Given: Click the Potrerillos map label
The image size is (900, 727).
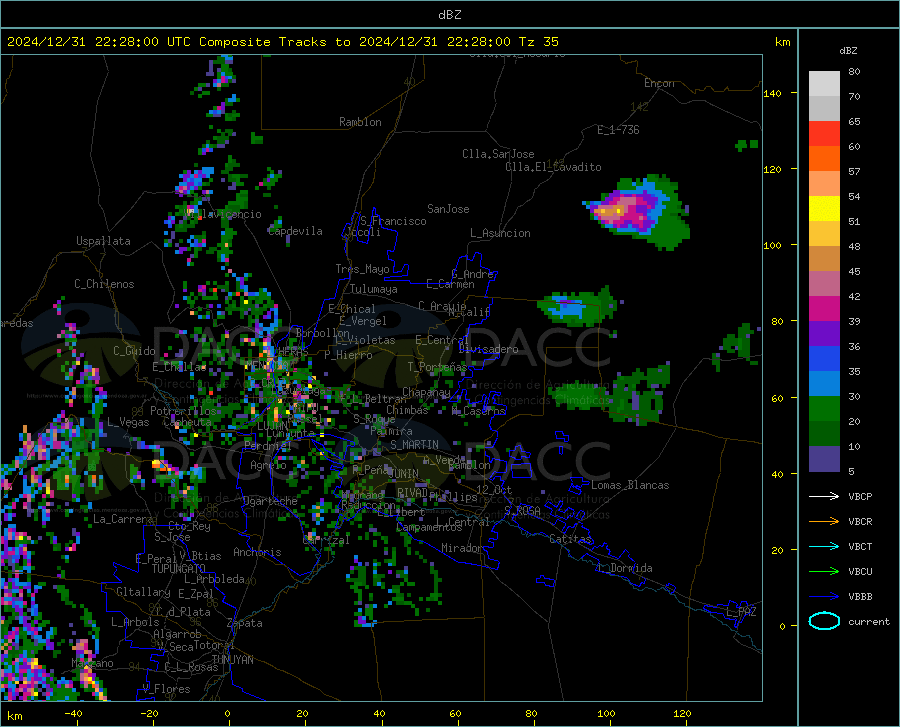Looking at the screenshot, I should tap(183, 411).
